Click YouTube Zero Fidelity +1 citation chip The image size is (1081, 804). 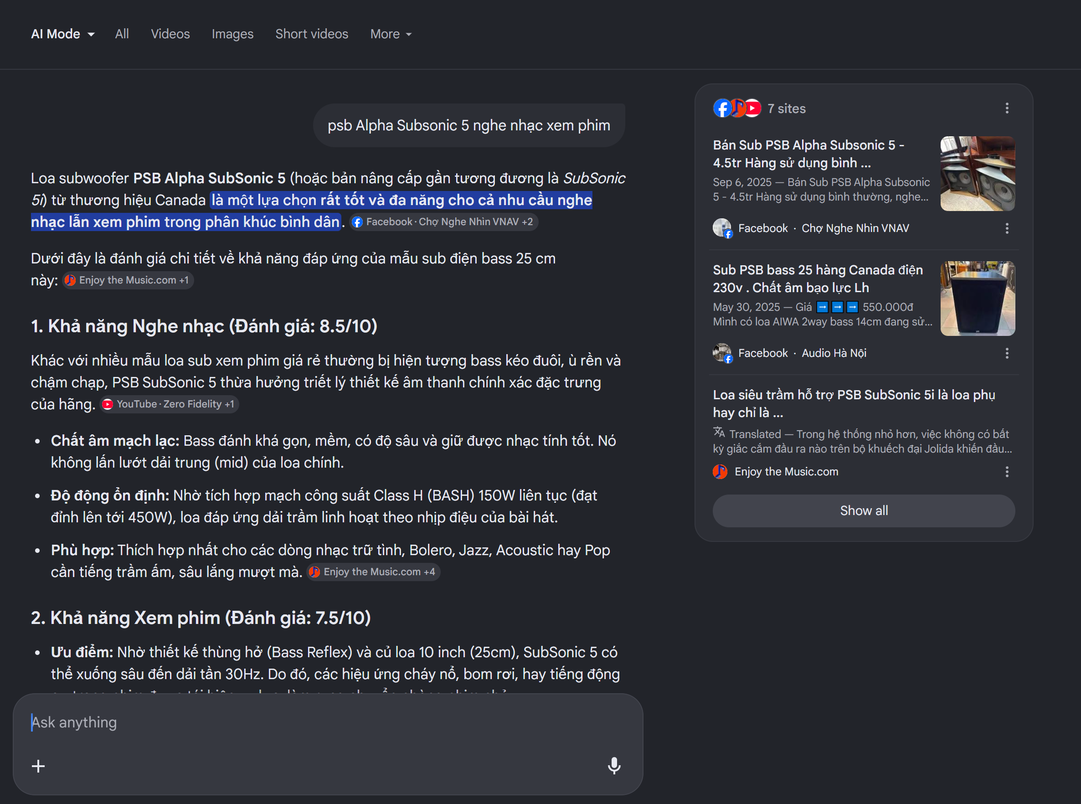[169, 404]
